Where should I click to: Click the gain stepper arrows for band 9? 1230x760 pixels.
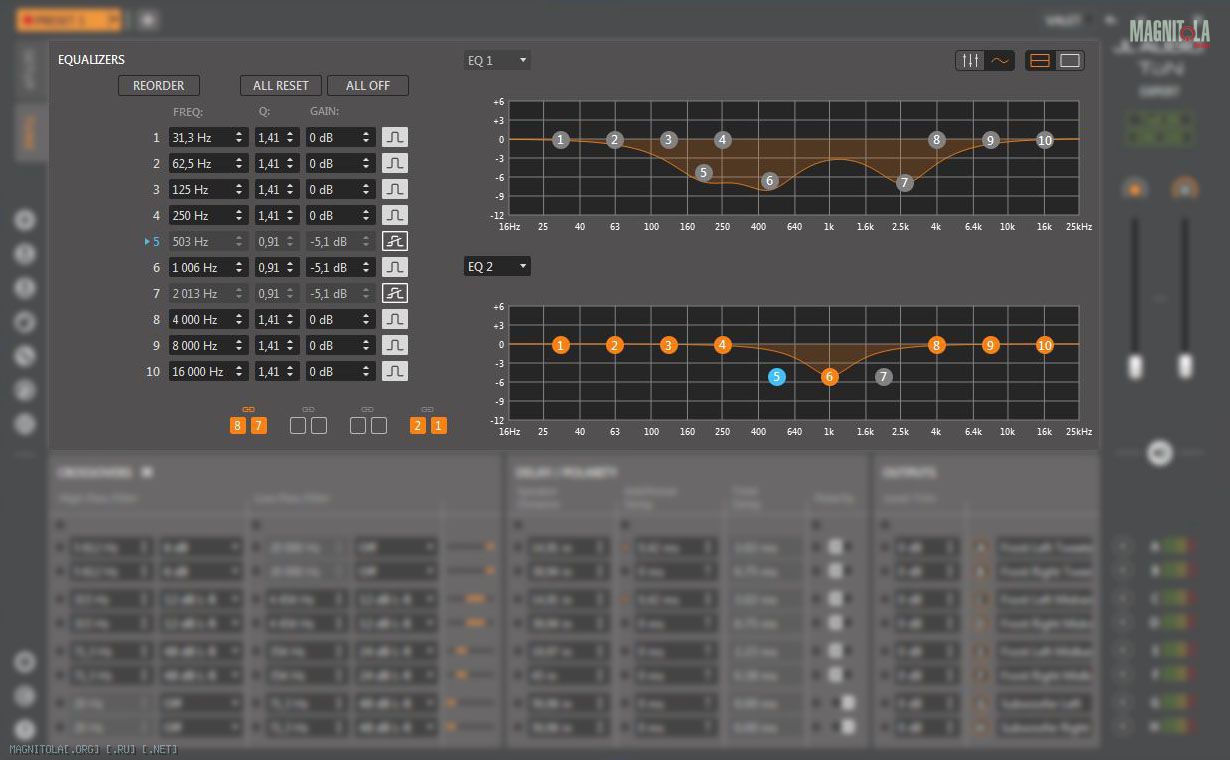pos(367,345)
